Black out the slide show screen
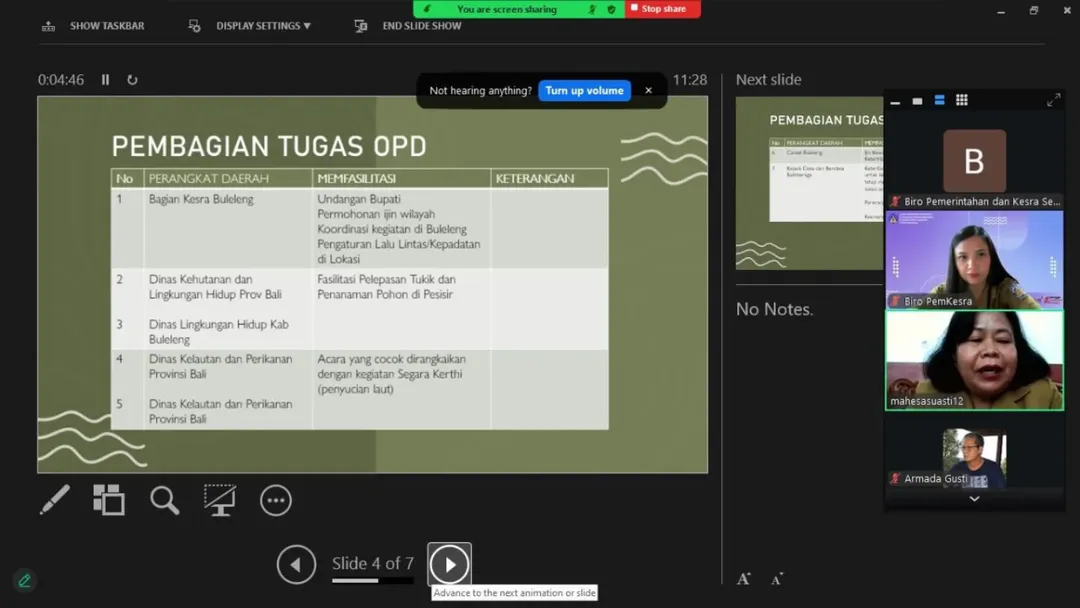 (x=219, y=500)
